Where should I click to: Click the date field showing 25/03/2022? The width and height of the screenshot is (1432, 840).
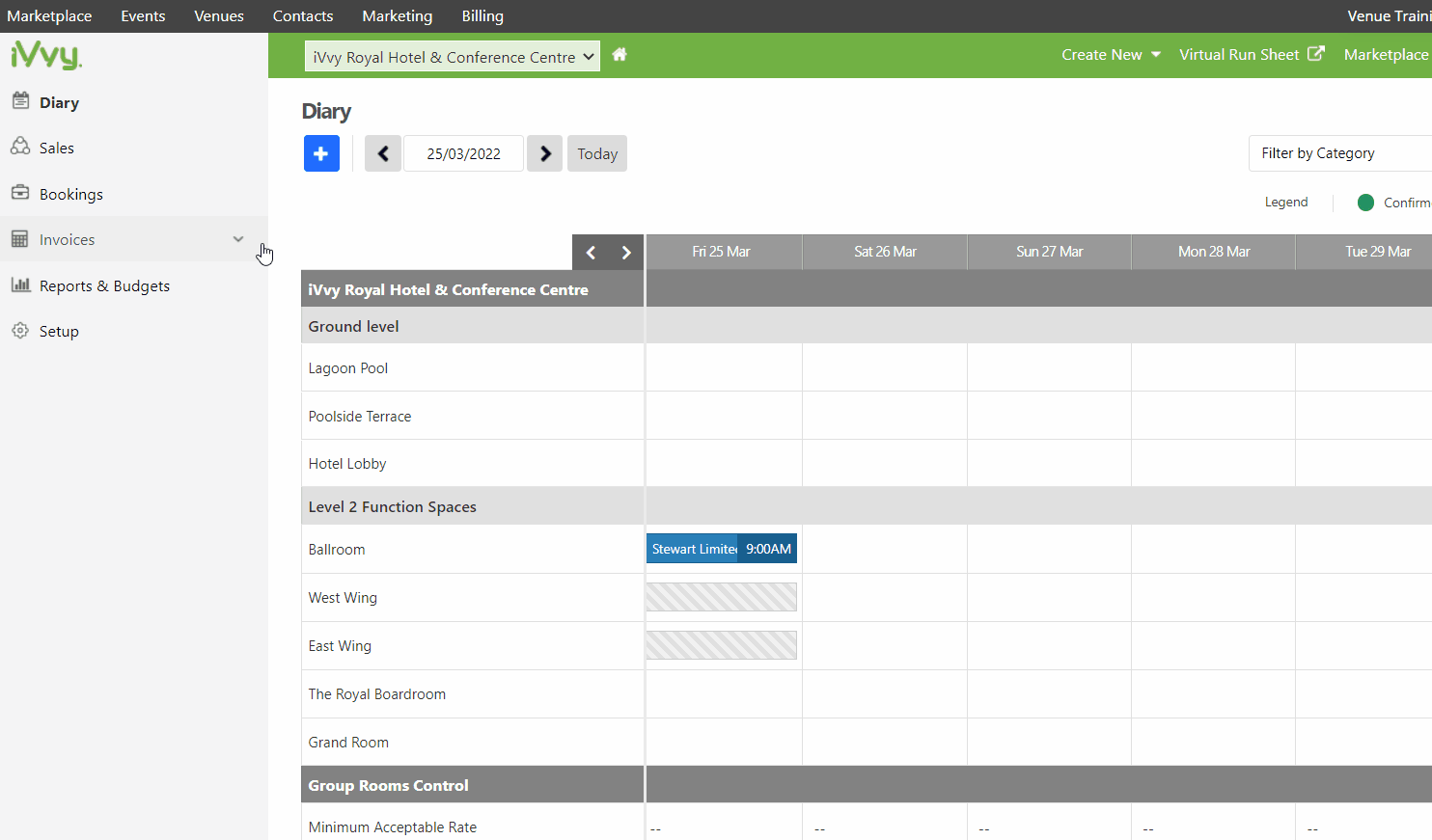pos(463,153)
